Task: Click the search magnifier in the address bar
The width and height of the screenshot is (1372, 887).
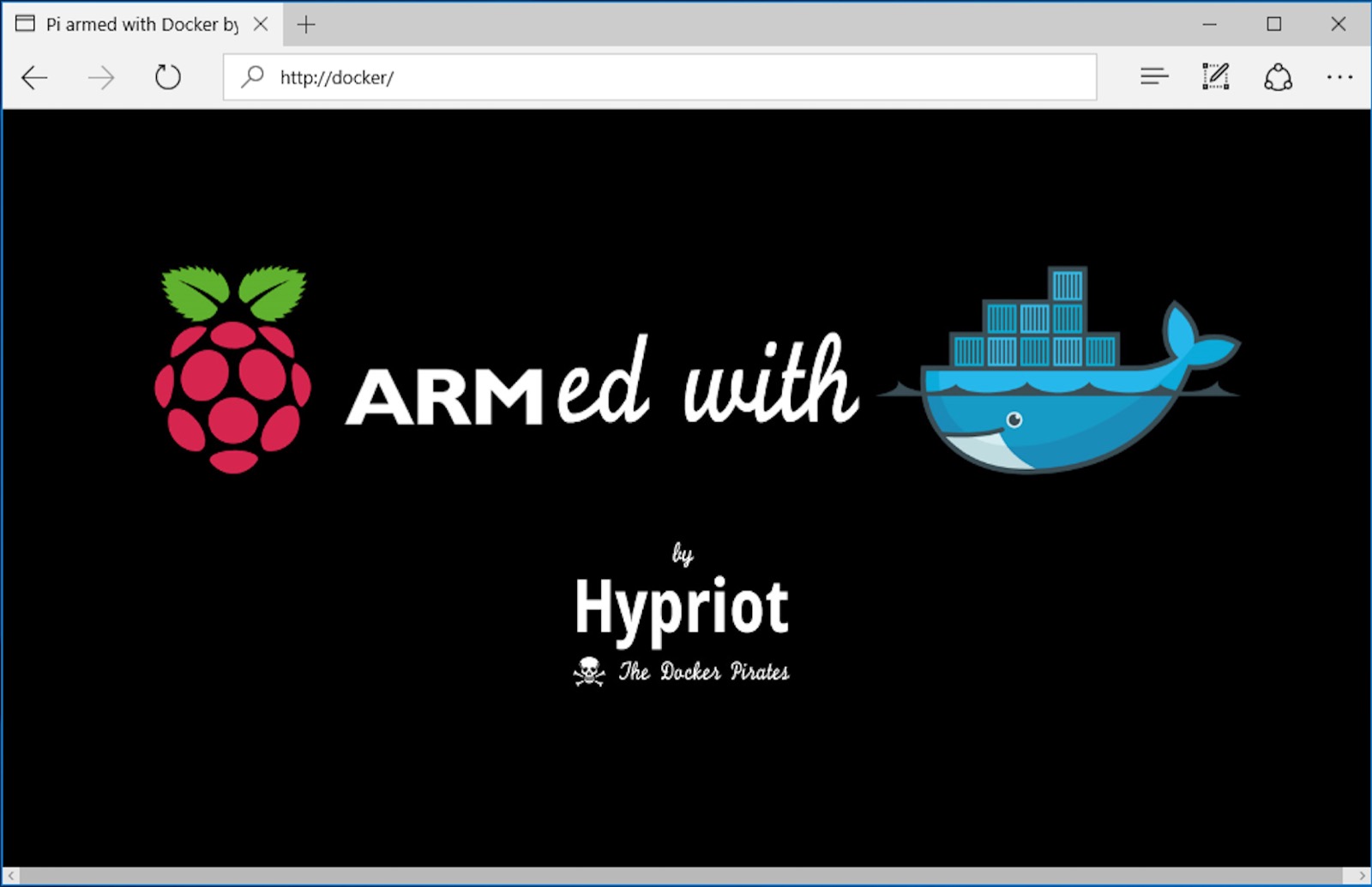Action: 250,77
